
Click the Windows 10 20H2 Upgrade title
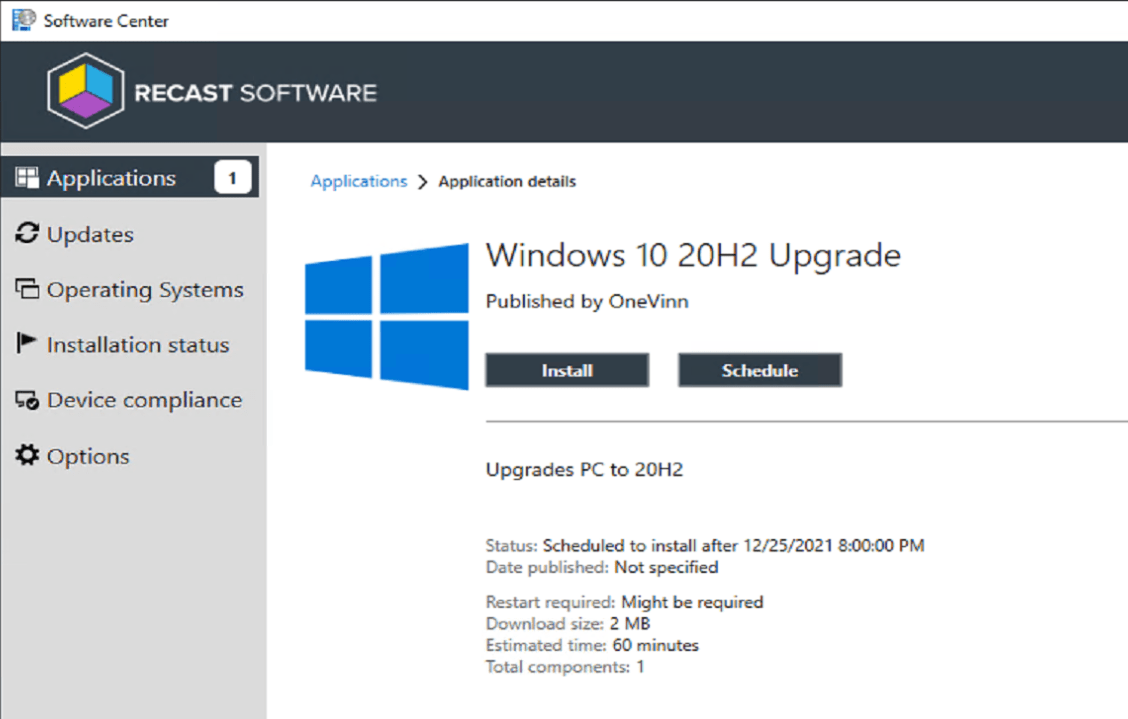(693, 256)
